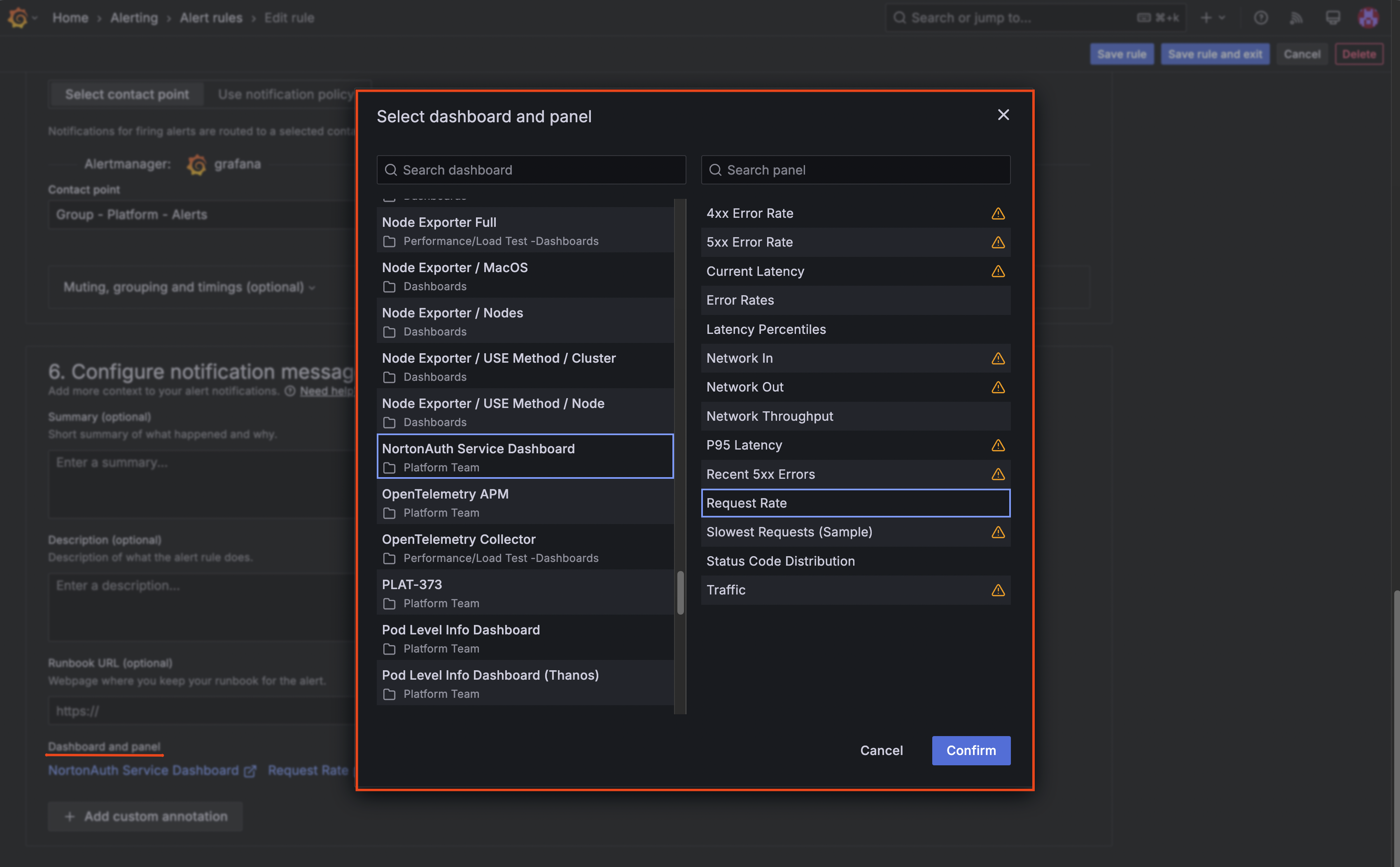The image size is (1400, 867).
Task: Click warning icon beside Network In
Action: tap(998, 359)
